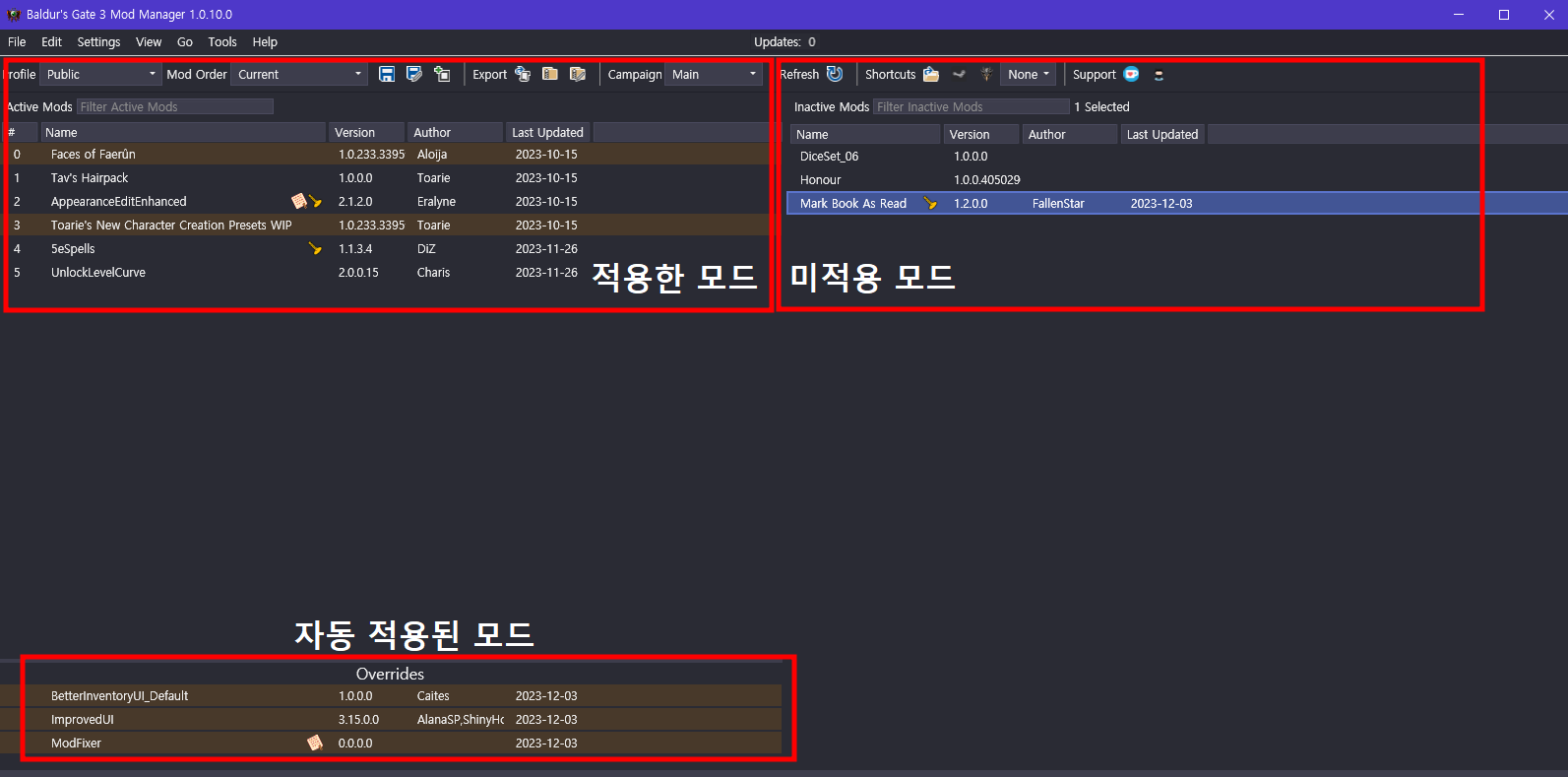This screenshot has height=777, width=1568.
Task: Click FallenStar author cell
Action: pyautogui.click(x=1058, y=203)
